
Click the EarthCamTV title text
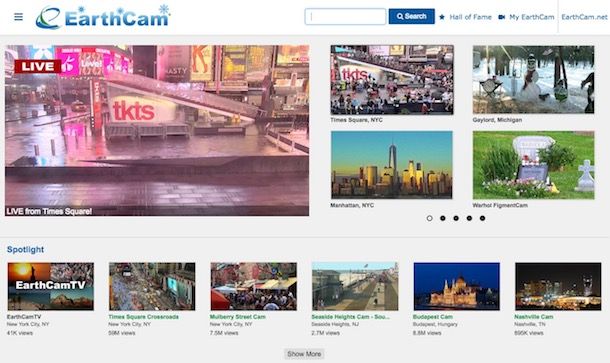(x=24, y=317)
